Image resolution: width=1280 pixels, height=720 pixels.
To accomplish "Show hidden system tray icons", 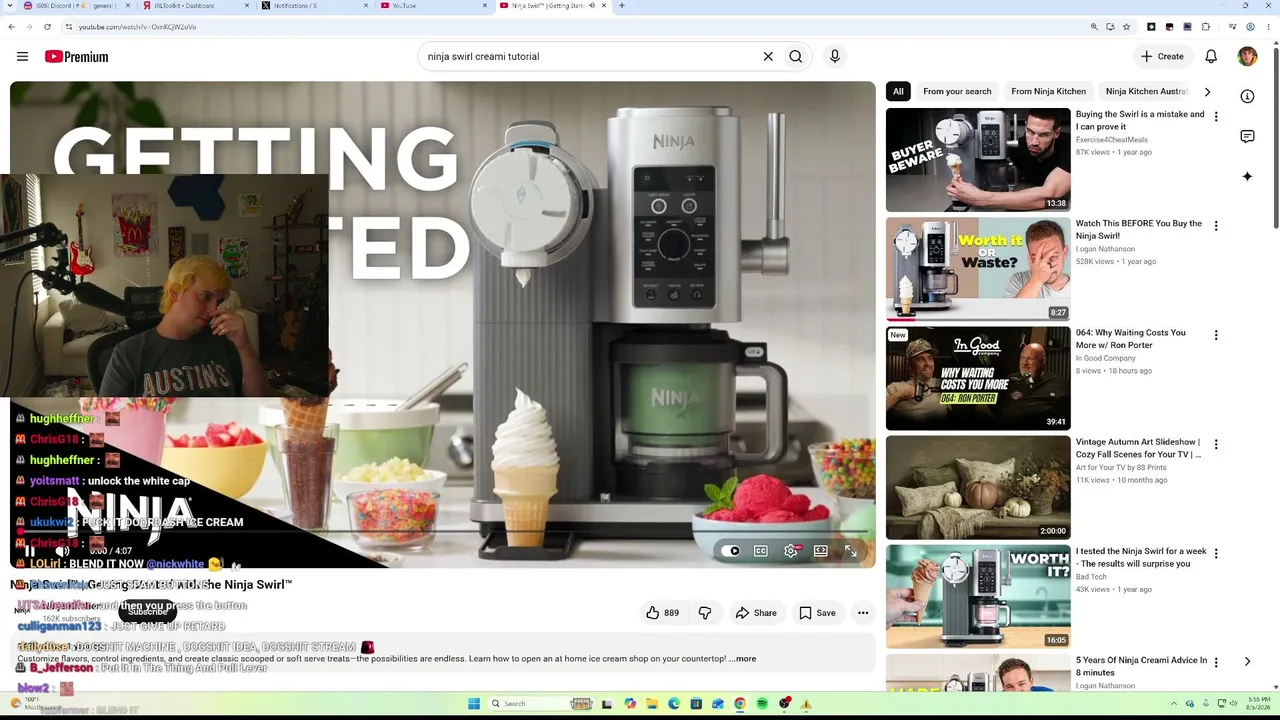I will point(1175,704).
